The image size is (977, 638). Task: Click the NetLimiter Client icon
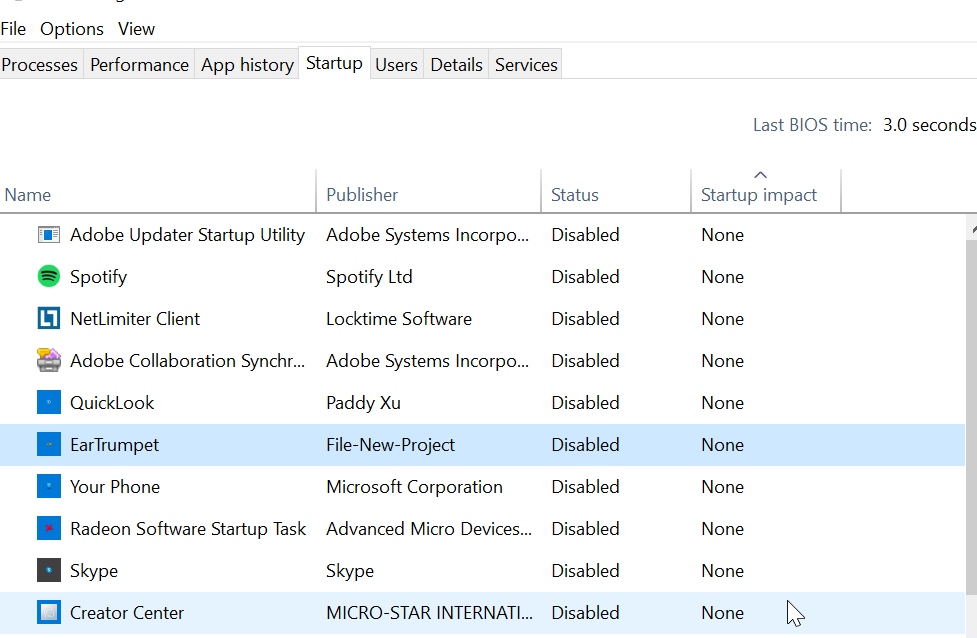(x=49, y=318)
